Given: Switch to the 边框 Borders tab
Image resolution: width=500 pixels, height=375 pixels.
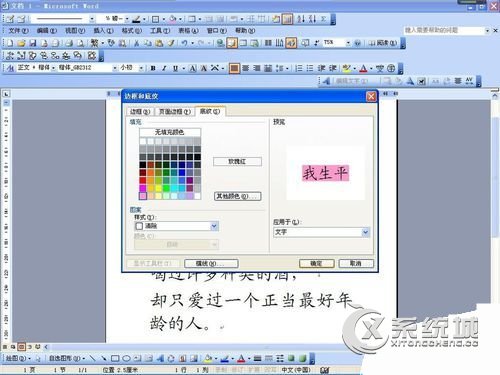Looking at the screenshot, I should click(x=140, y=112).
